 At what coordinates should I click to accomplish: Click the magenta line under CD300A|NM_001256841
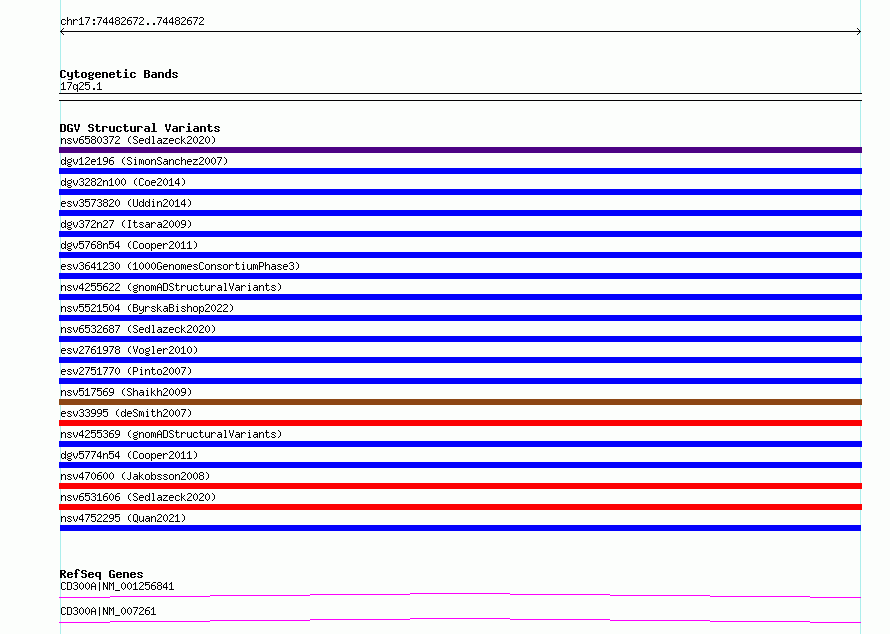coord(460,595)
